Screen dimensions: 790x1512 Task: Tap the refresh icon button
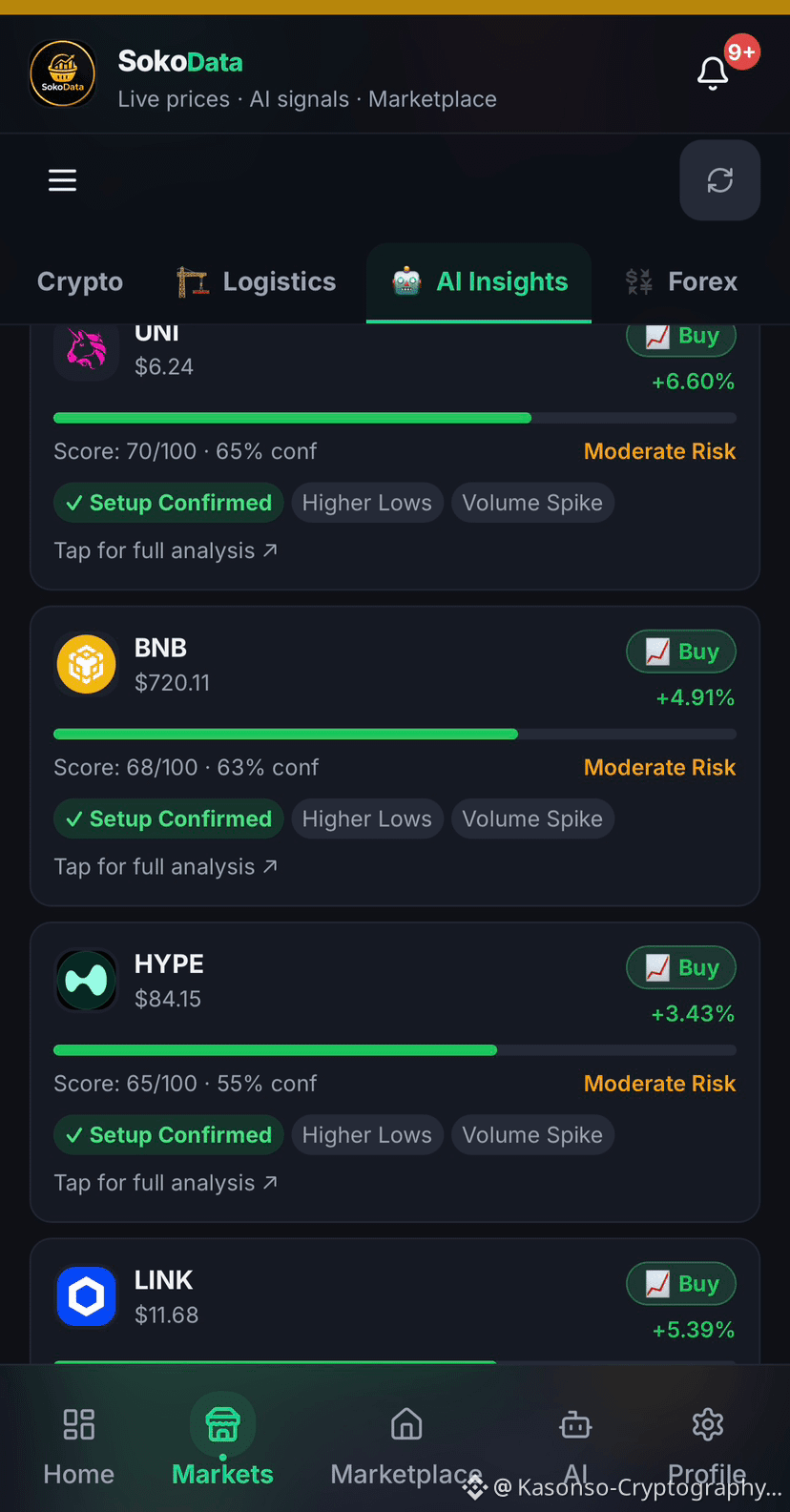pos(719,180)
